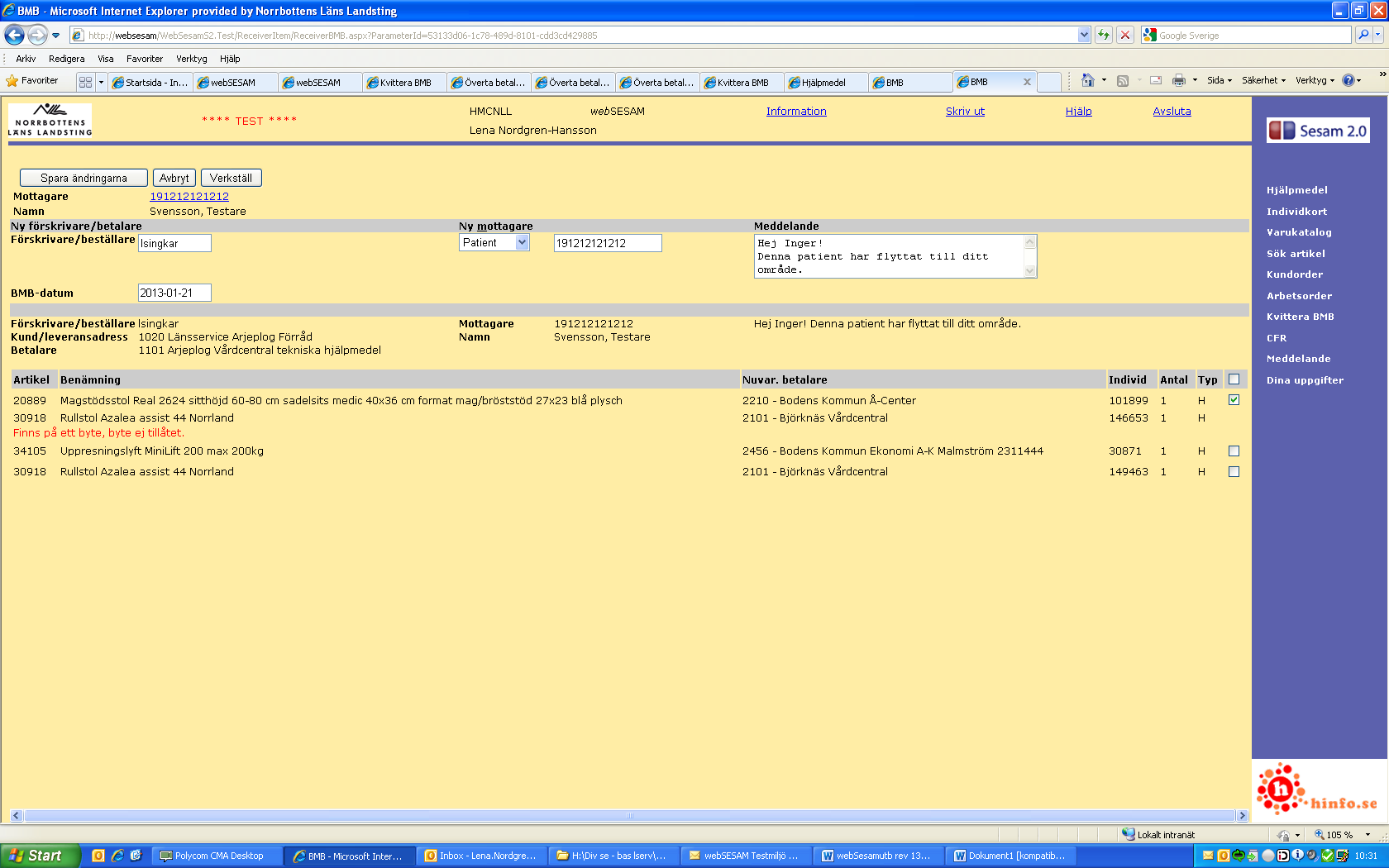This screenshot has height=868, width=1389.
Task: Switch to the Hjälpmedel browser tab
Action: [x=826, y=82]
